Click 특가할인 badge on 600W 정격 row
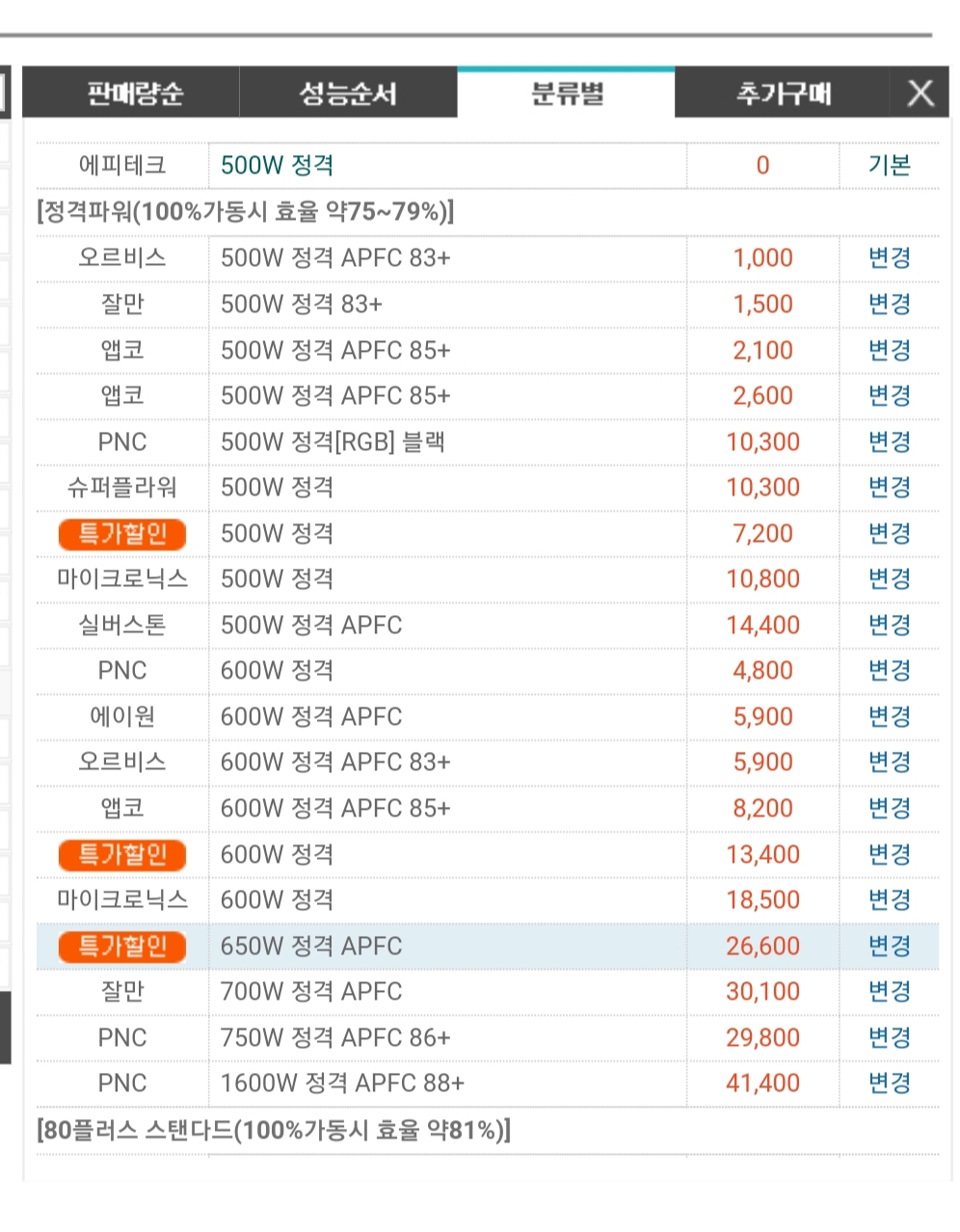This screenshot has height=1232, width=960. click(x=122, y=855)
